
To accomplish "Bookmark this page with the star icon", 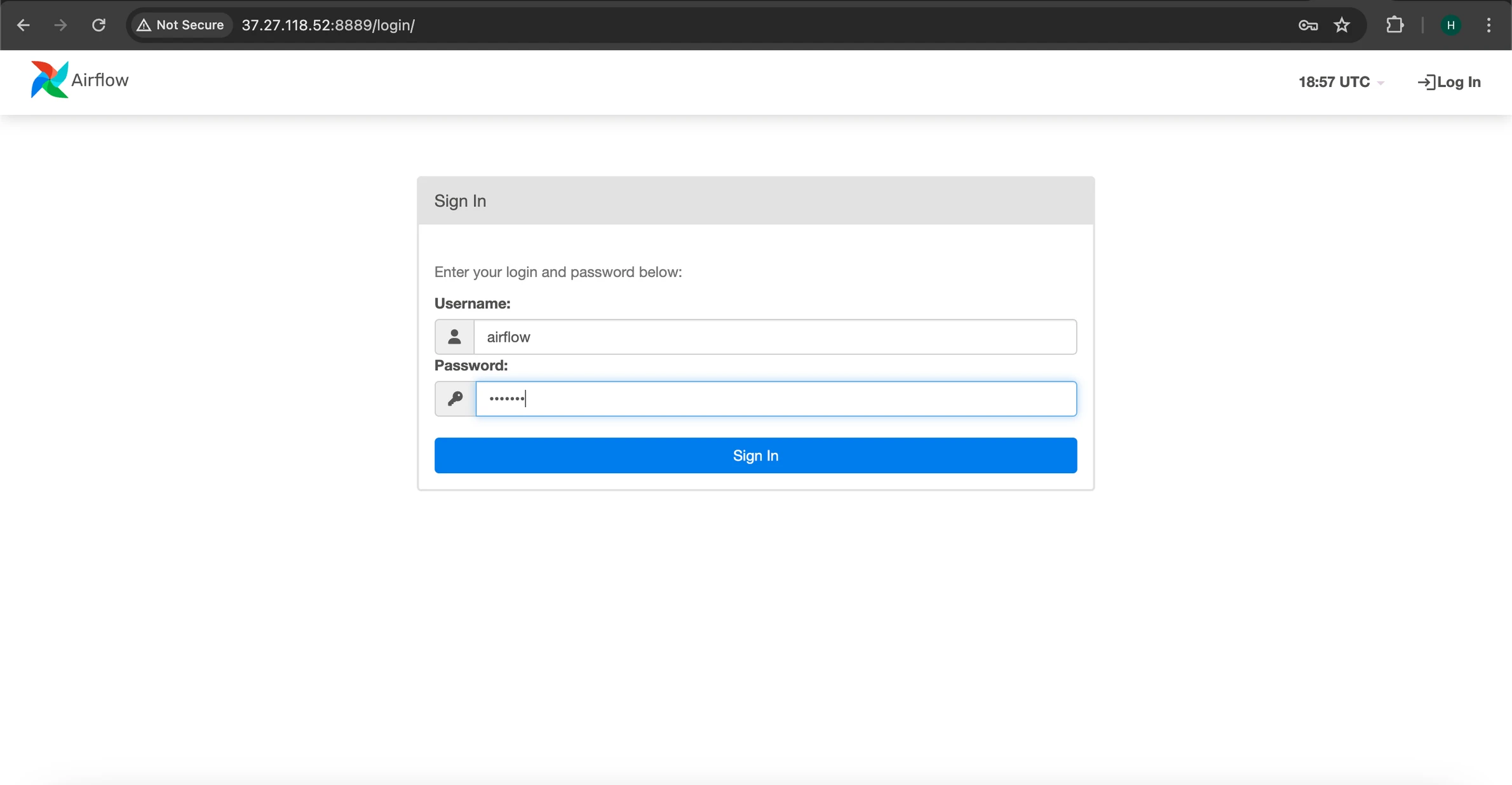I will pos(1342,25).
